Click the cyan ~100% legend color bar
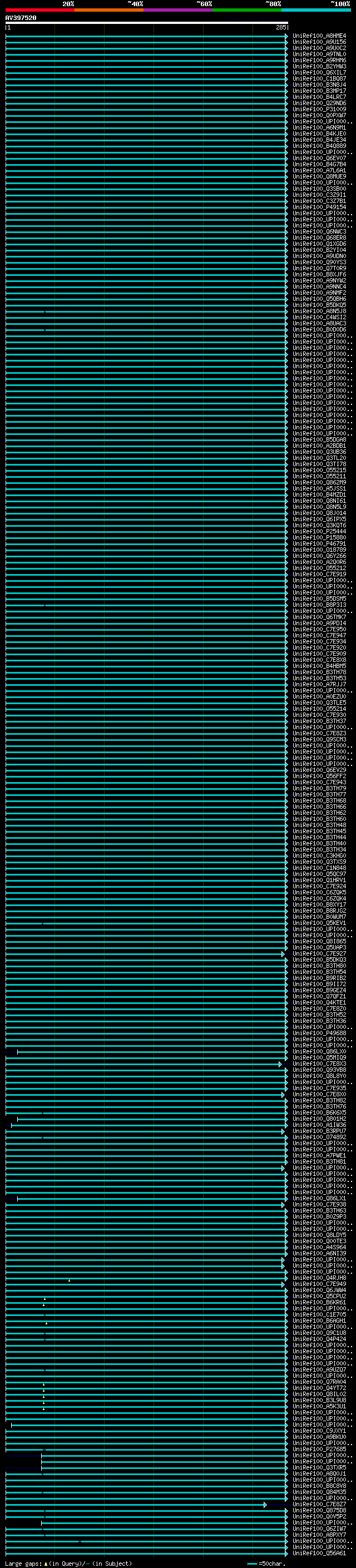 click(x=316, y=10)
